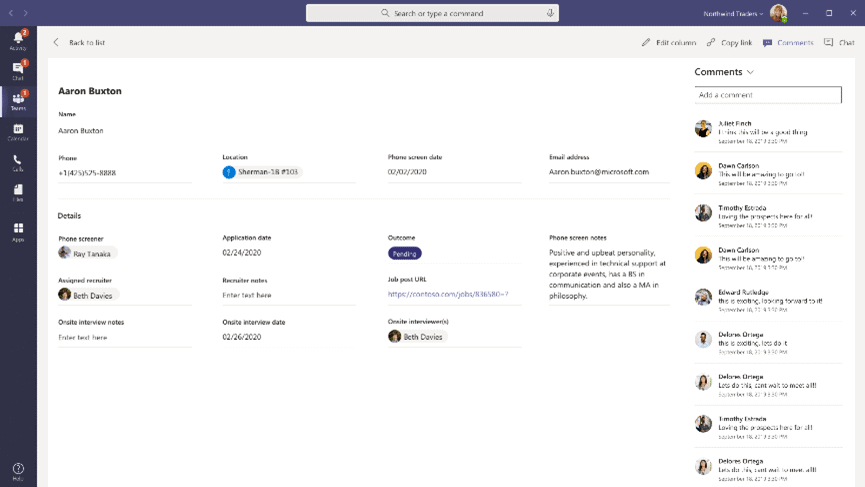865x487 pixels.
Task: Click Edward Rutledge's comment text
Action: [x=770, y=301]
